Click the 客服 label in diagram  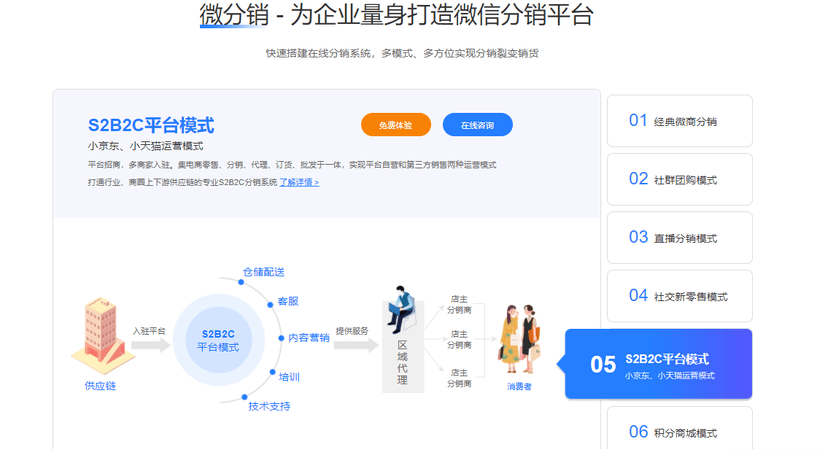[288, 302]
